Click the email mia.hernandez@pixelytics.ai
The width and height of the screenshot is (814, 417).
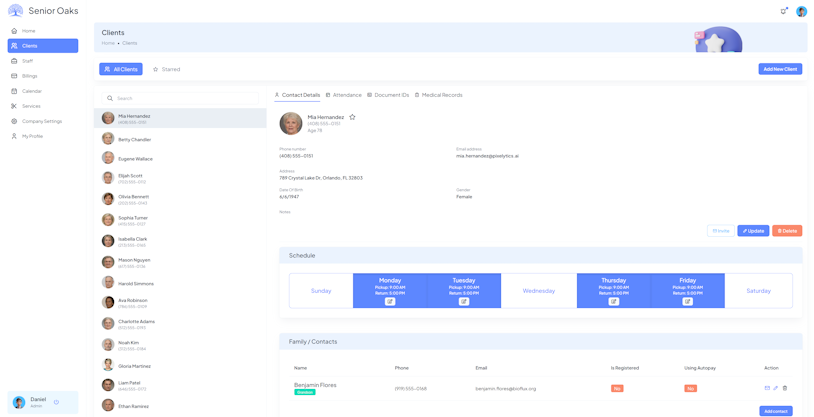[487, 156]
